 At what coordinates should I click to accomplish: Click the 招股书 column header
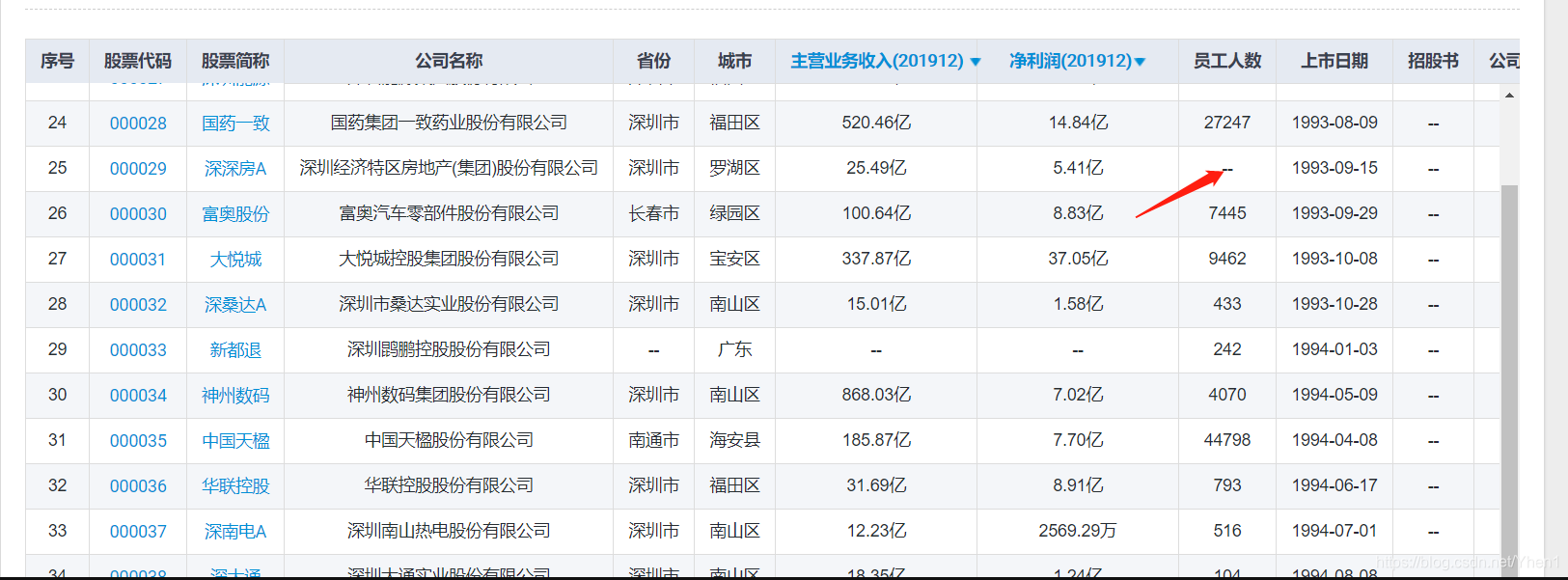(1433, 61)
